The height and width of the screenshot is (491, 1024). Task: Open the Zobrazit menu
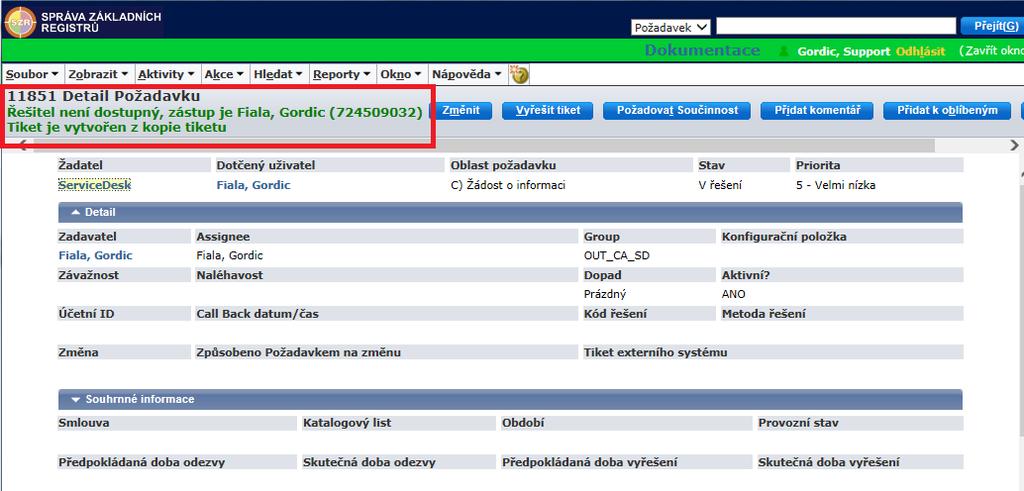coord(99,74)
